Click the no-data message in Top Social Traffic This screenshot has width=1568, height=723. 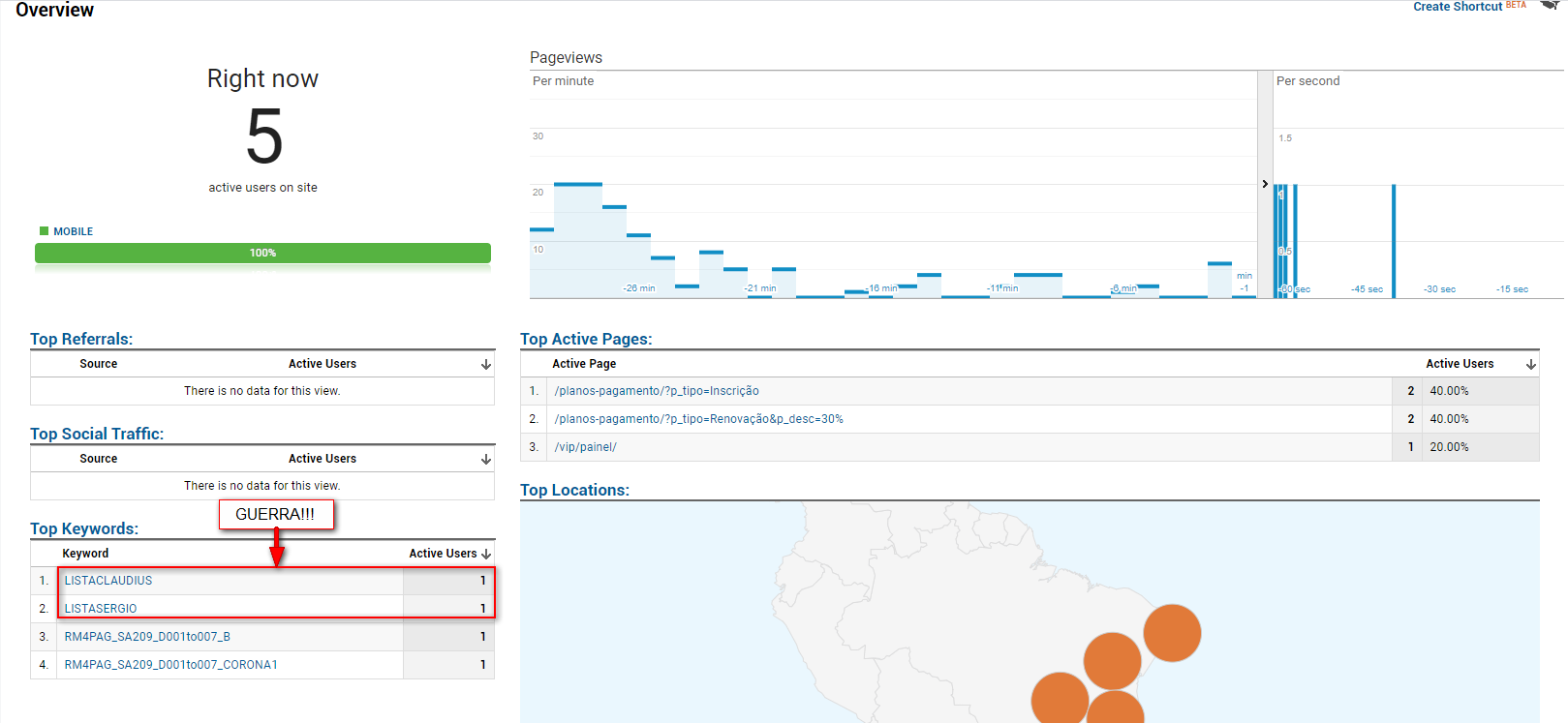[262, 486]
